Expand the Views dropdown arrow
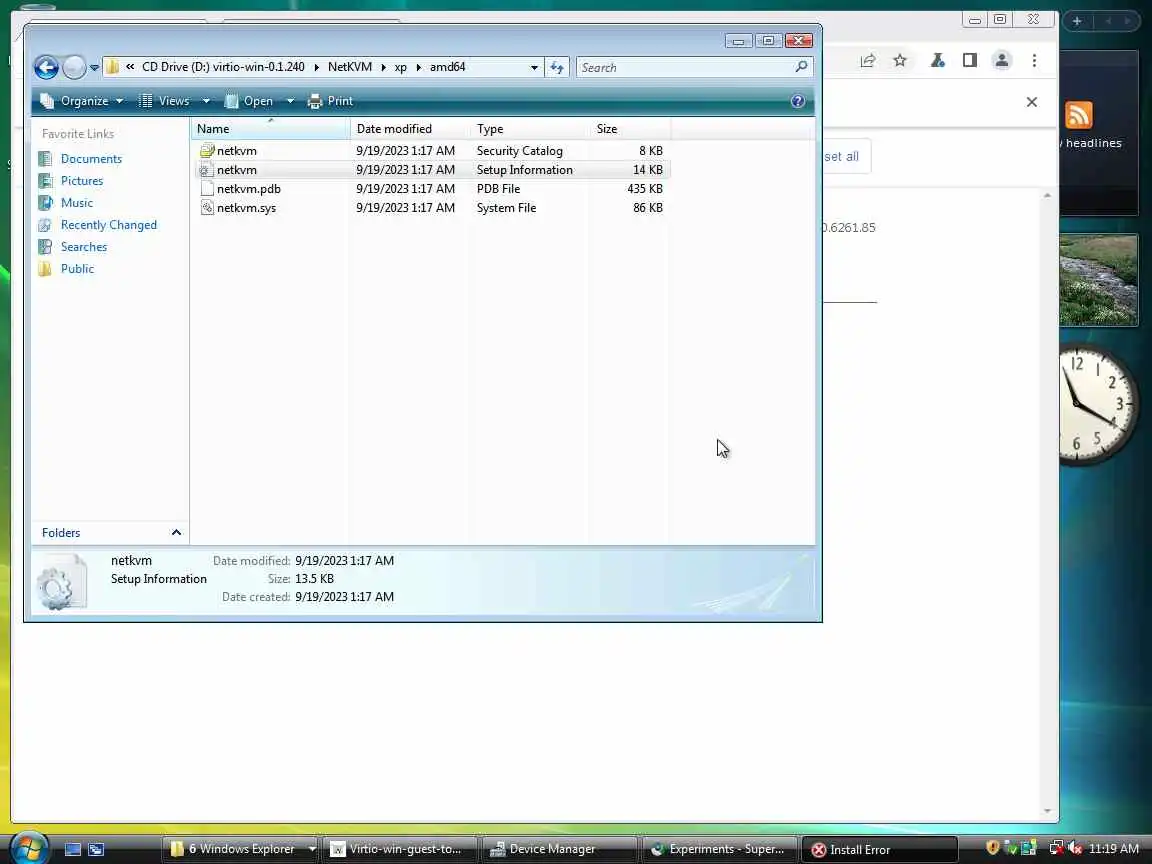The width and height of the screenshot is (1152, 864). pyautogui.click(x=206, y=101)
